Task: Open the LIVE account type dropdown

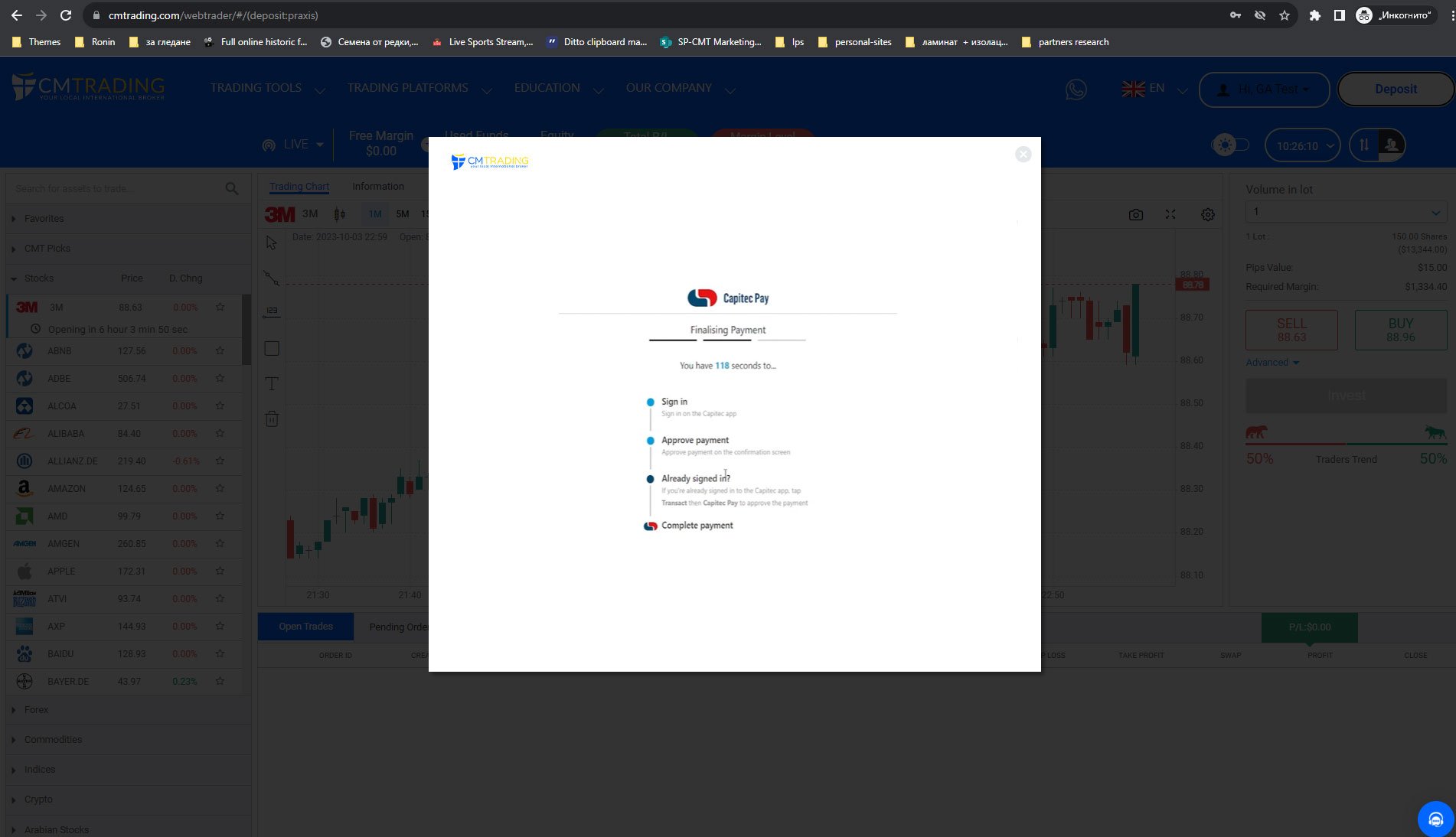Action: [292, 145]
